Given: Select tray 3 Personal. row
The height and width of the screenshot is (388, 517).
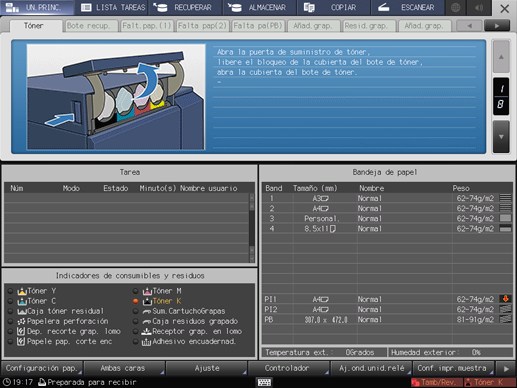Looking at the screenshot, I should pyautogui.click(x=387, y=218).
